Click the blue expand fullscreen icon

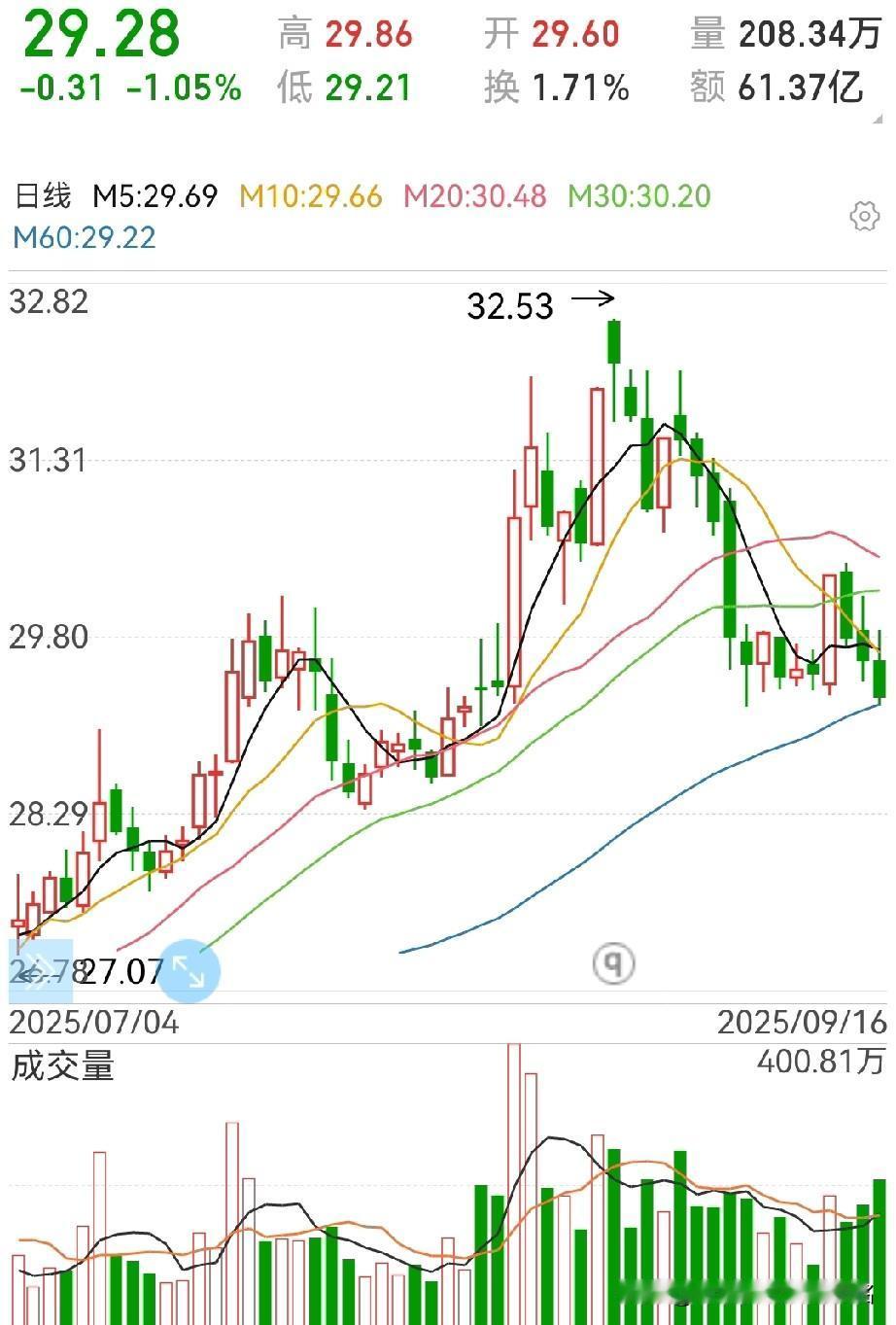[x=189, y=971]
